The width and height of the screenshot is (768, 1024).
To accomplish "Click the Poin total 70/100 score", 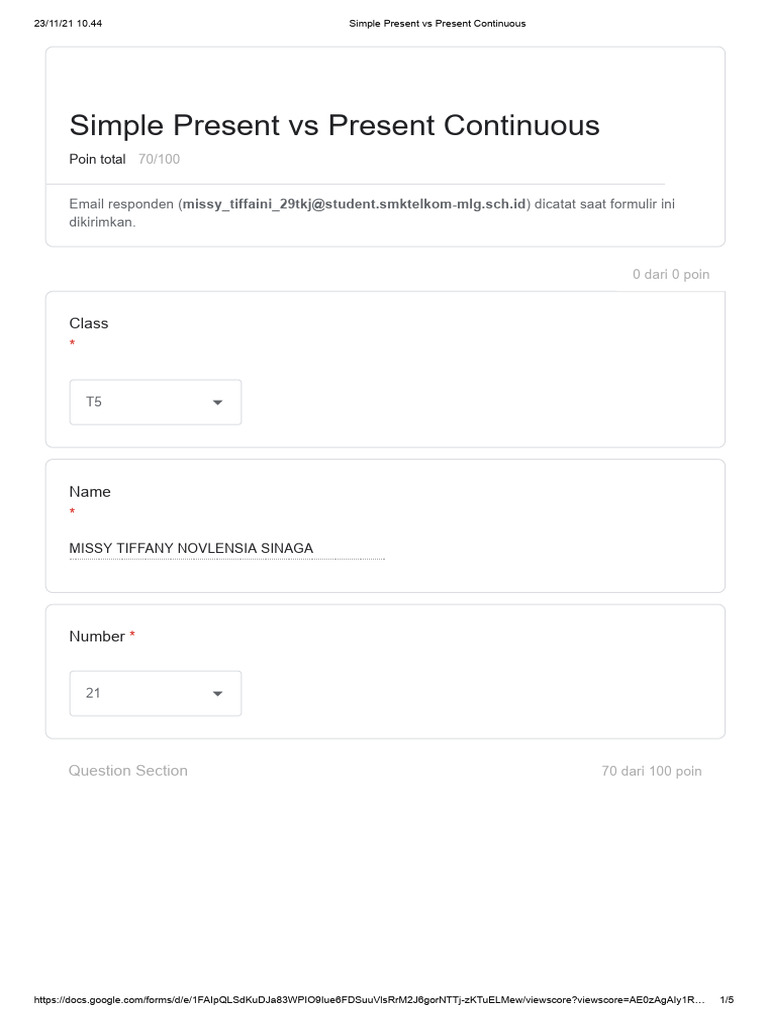I will [125, 159].
